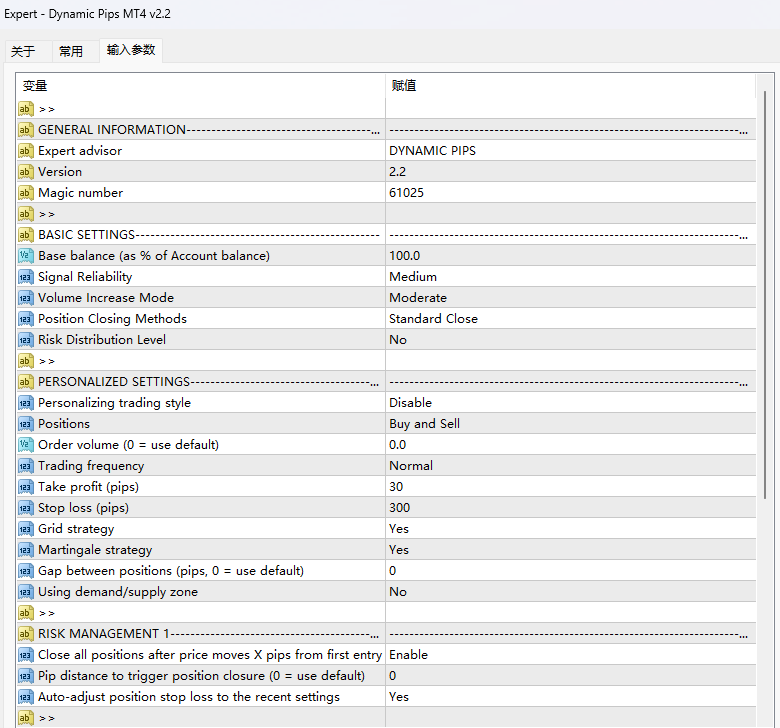Toggle Auto-adjust position stop loss value Yes
The height and width of the screenshot is (728, 780).
coord(399,697)
